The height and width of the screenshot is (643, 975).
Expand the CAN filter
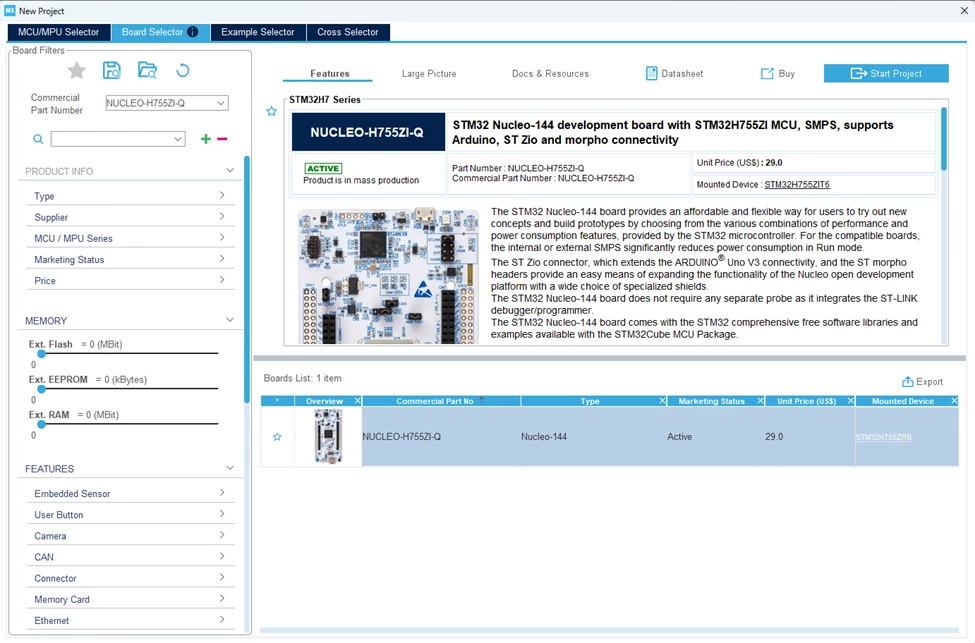pyautogui.click(x=222, y=556)
